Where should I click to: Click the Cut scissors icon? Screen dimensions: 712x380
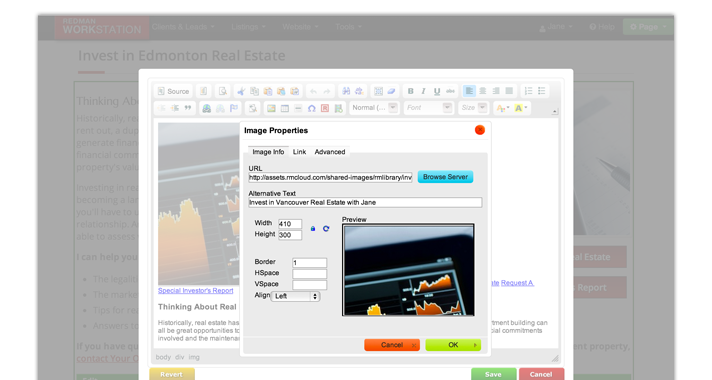pos(241,91)
